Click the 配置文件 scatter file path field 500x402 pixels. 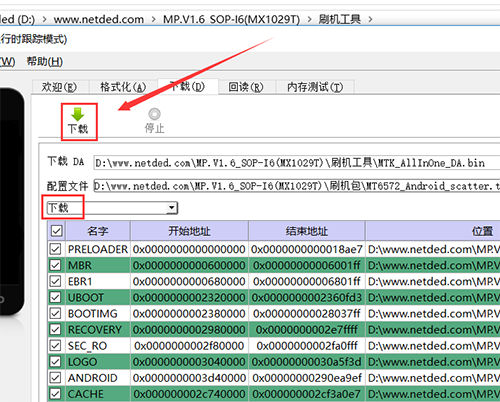297,186
